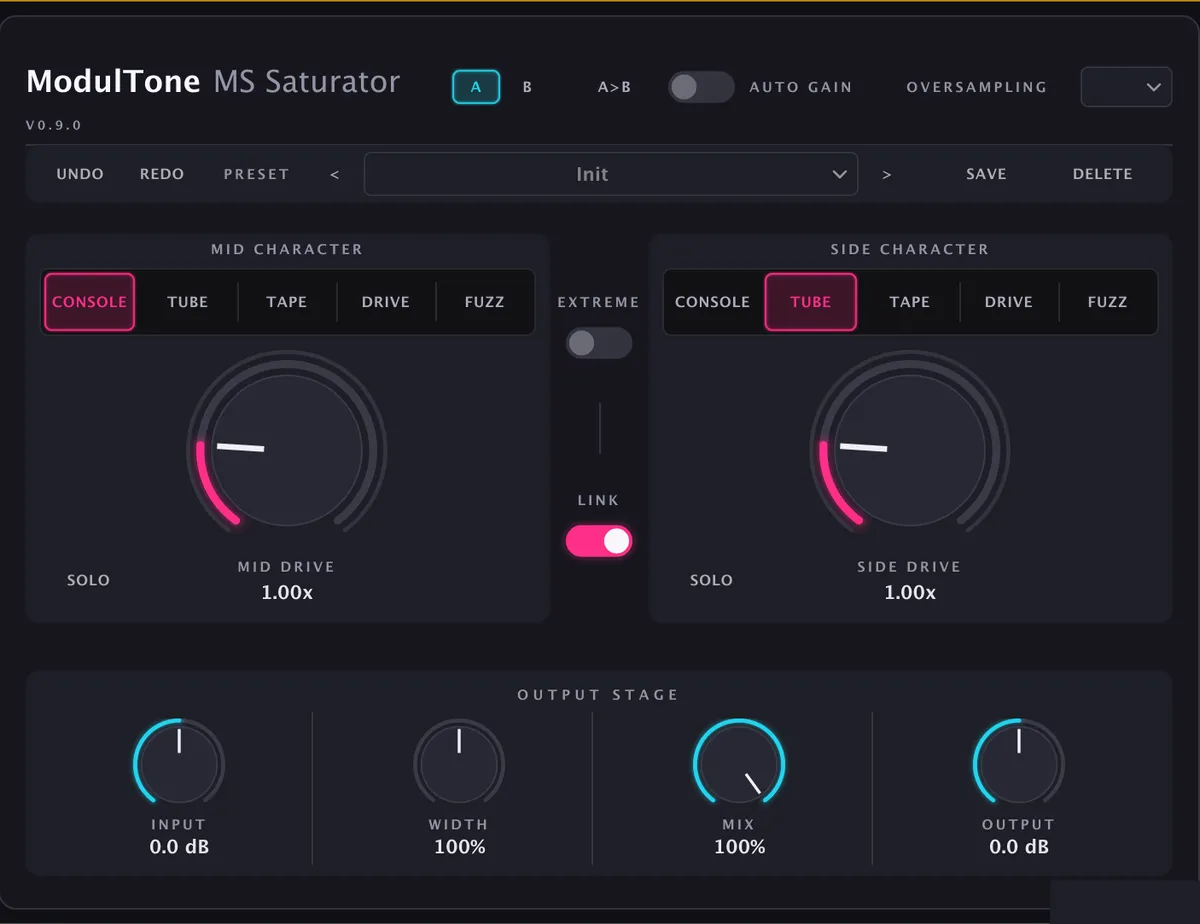Select Drive under Mid Character
1200x924 pixels.
tap(386, 302)
